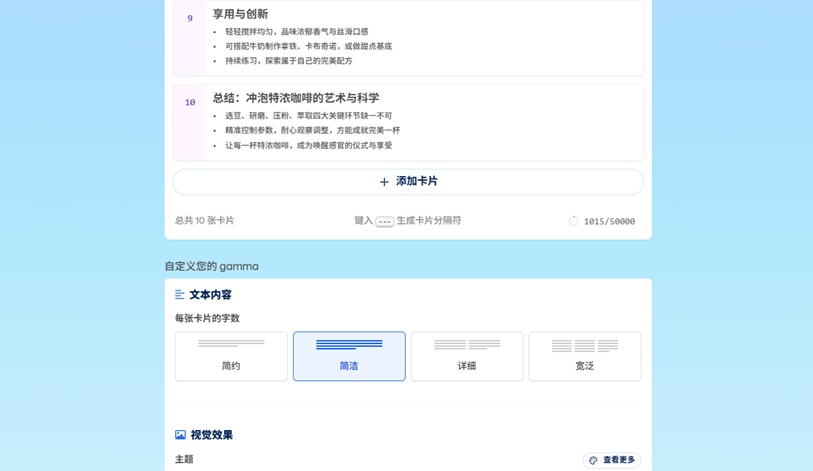Click bullet 持续练习，探索属于自己的完美配方
The image size is (813, 471).
tap(288, 61)
